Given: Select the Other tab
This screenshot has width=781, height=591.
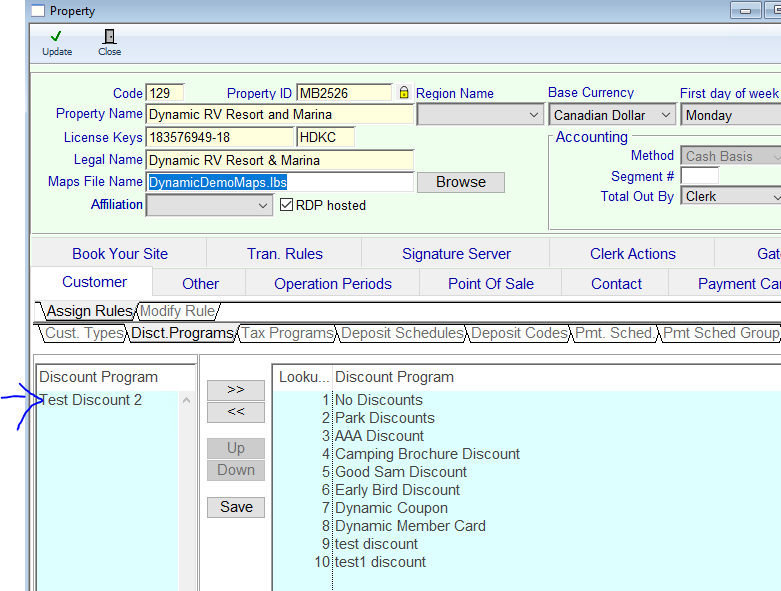Looking at the screenshot, I should tap(200, 283).
